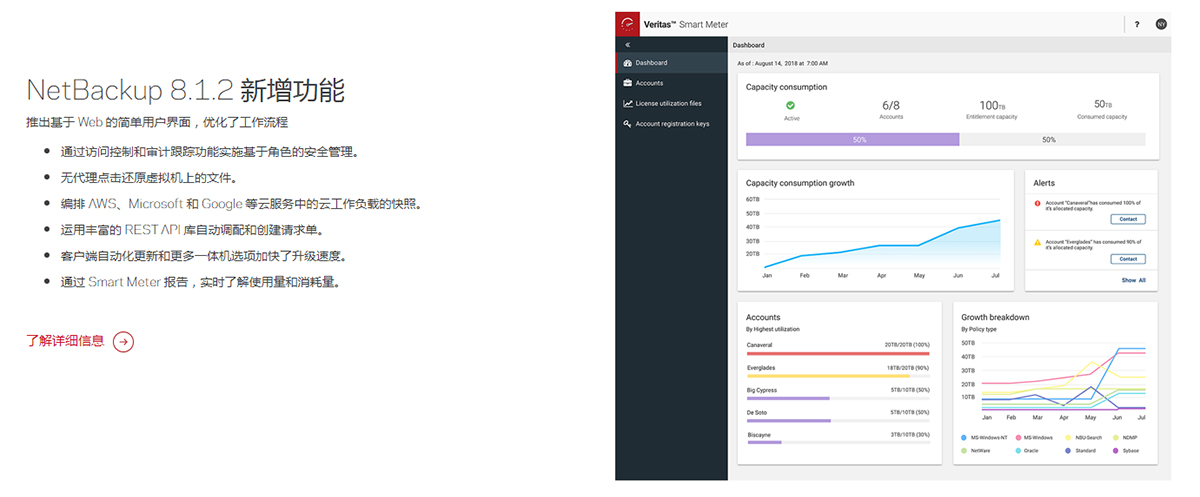Open help via the question mark icon
The height and width of the screenshot is (497, 1200).
click(x=1137, y=24)
